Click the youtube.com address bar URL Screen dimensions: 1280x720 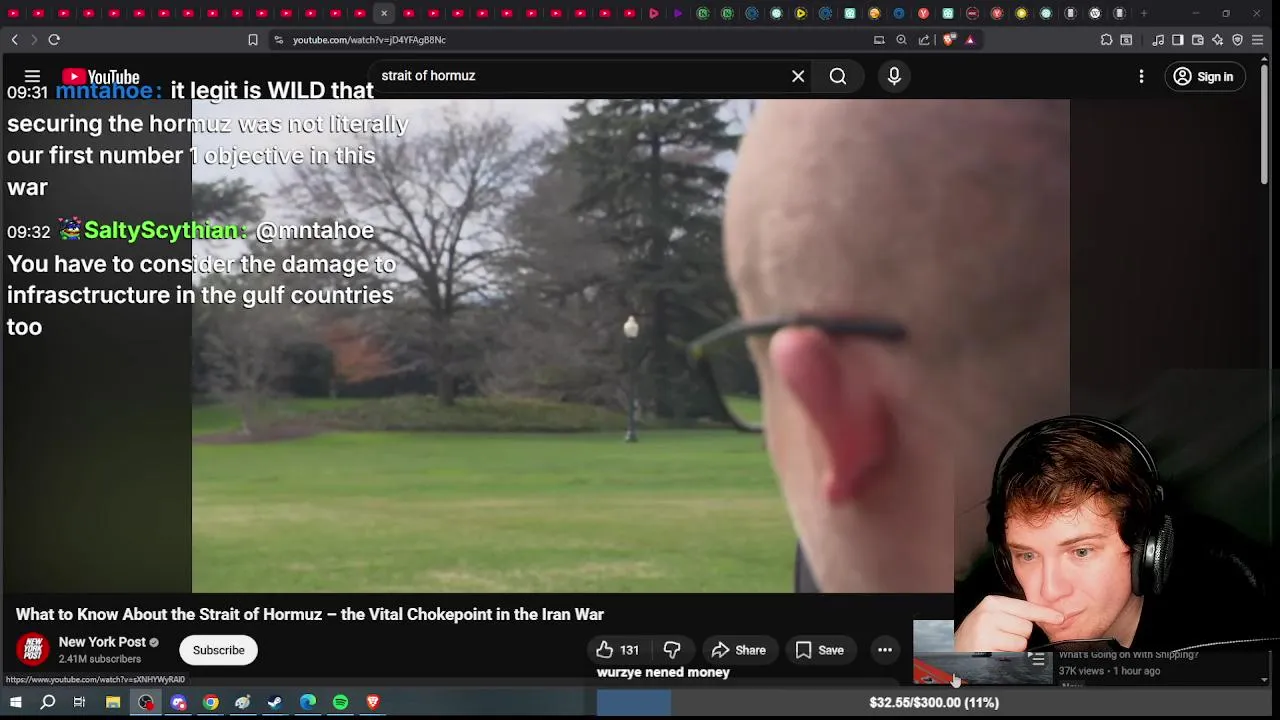point(369,40)
